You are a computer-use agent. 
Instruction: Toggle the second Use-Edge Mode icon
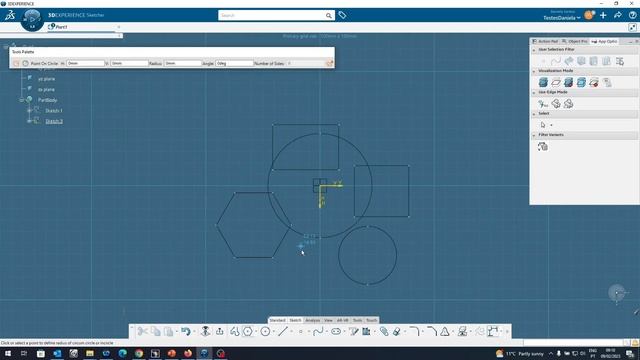click(x=556, y=104)
